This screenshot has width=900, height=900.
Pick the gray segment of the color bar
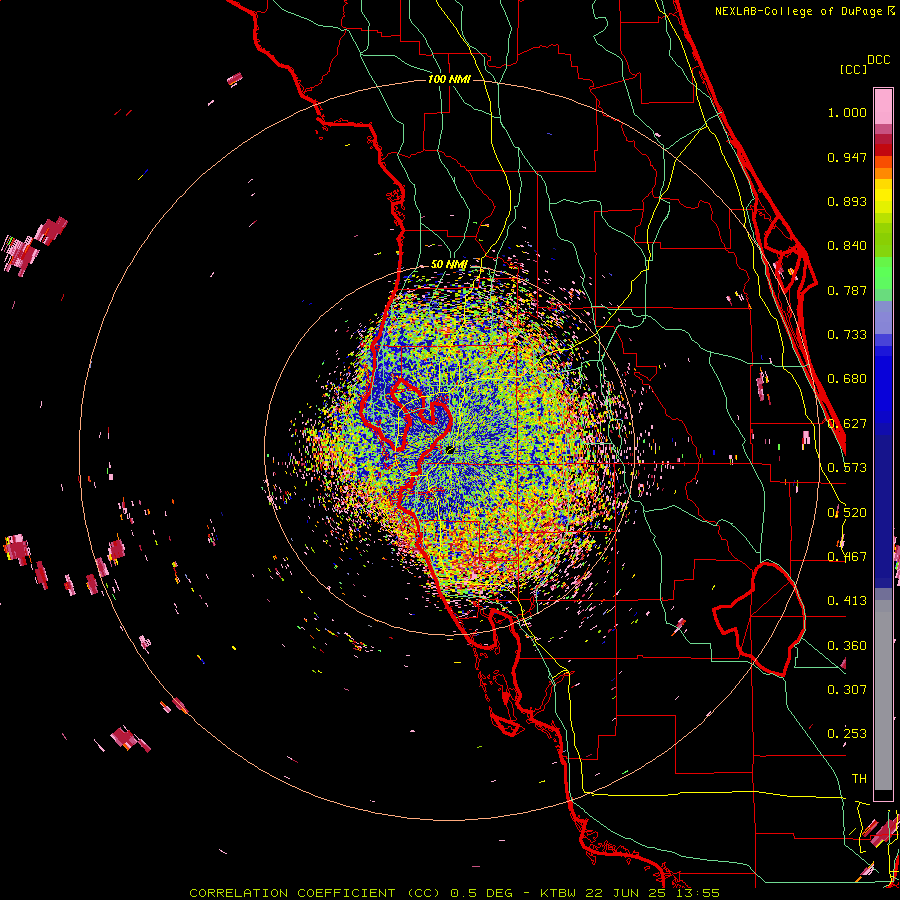pyautogui.click(x=883, y=695)
